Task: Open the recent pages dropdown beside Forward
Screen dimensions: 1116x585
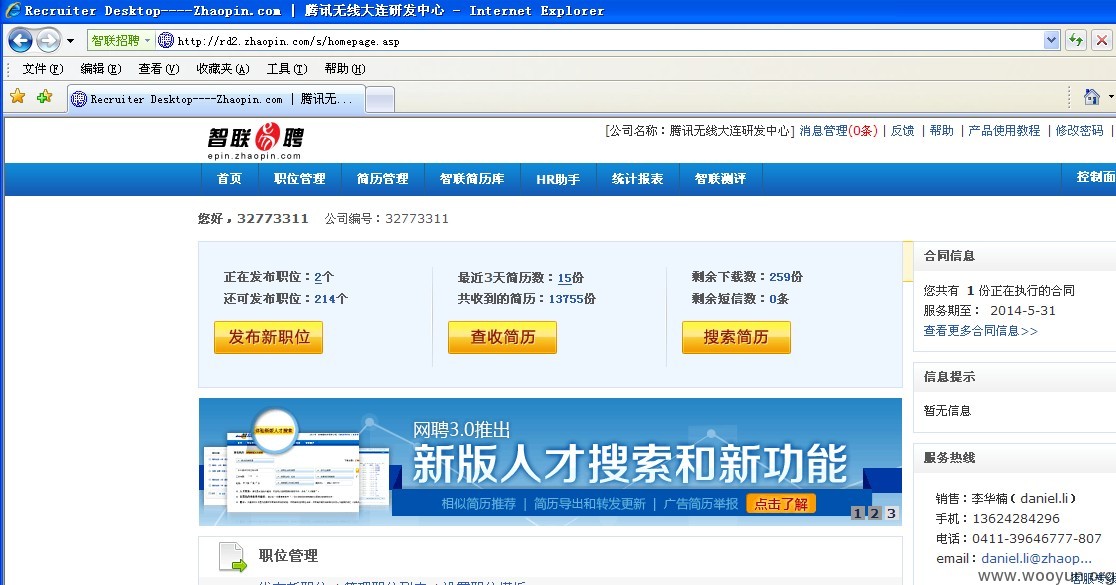Action: click(70, 41)
